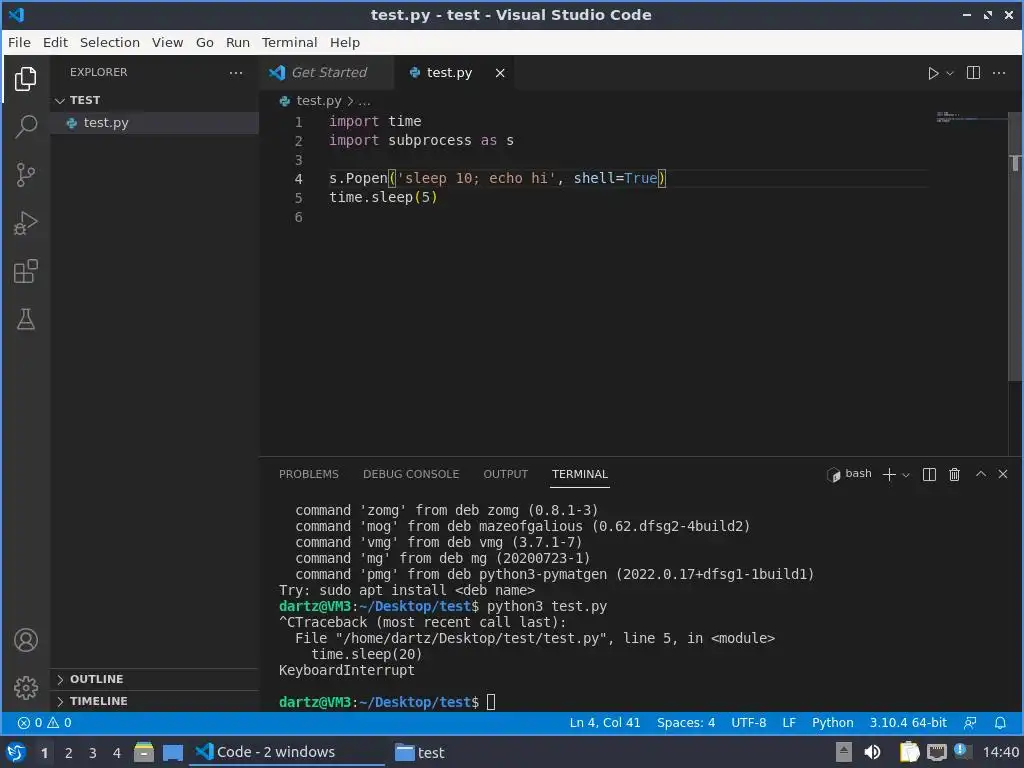
Task: Open the Extensions view icon
Action: click(x=25, y=271)
